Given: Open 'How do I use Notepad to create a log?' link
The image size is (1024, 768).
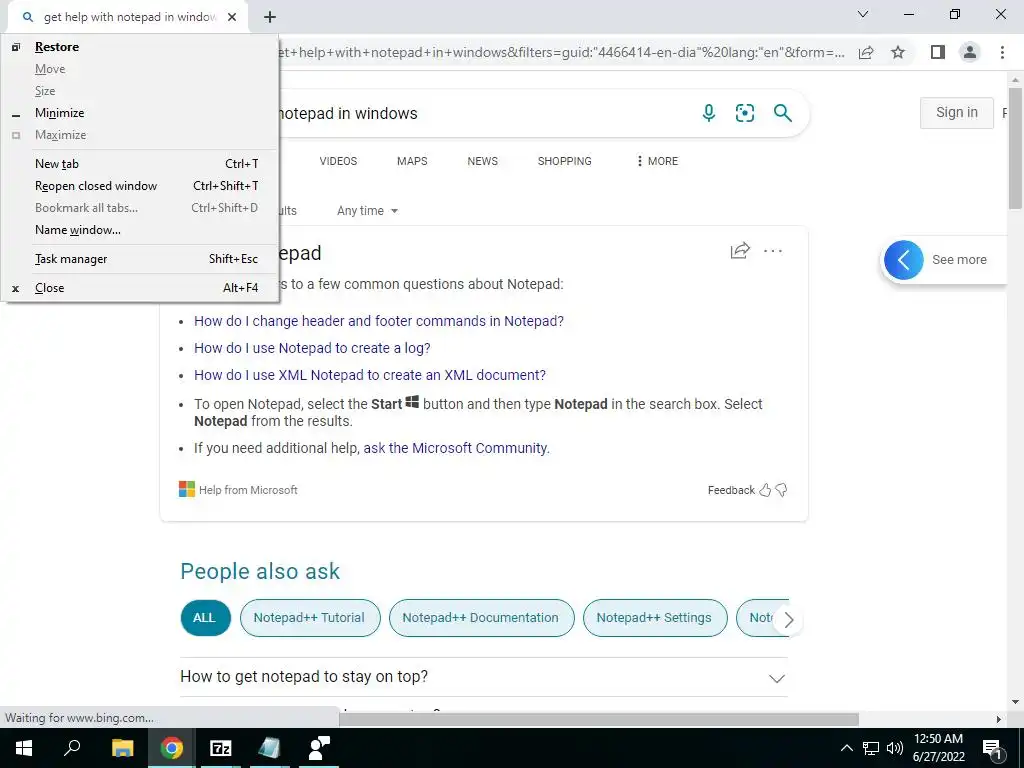Looking at the screenshot, I should [312, 348].
